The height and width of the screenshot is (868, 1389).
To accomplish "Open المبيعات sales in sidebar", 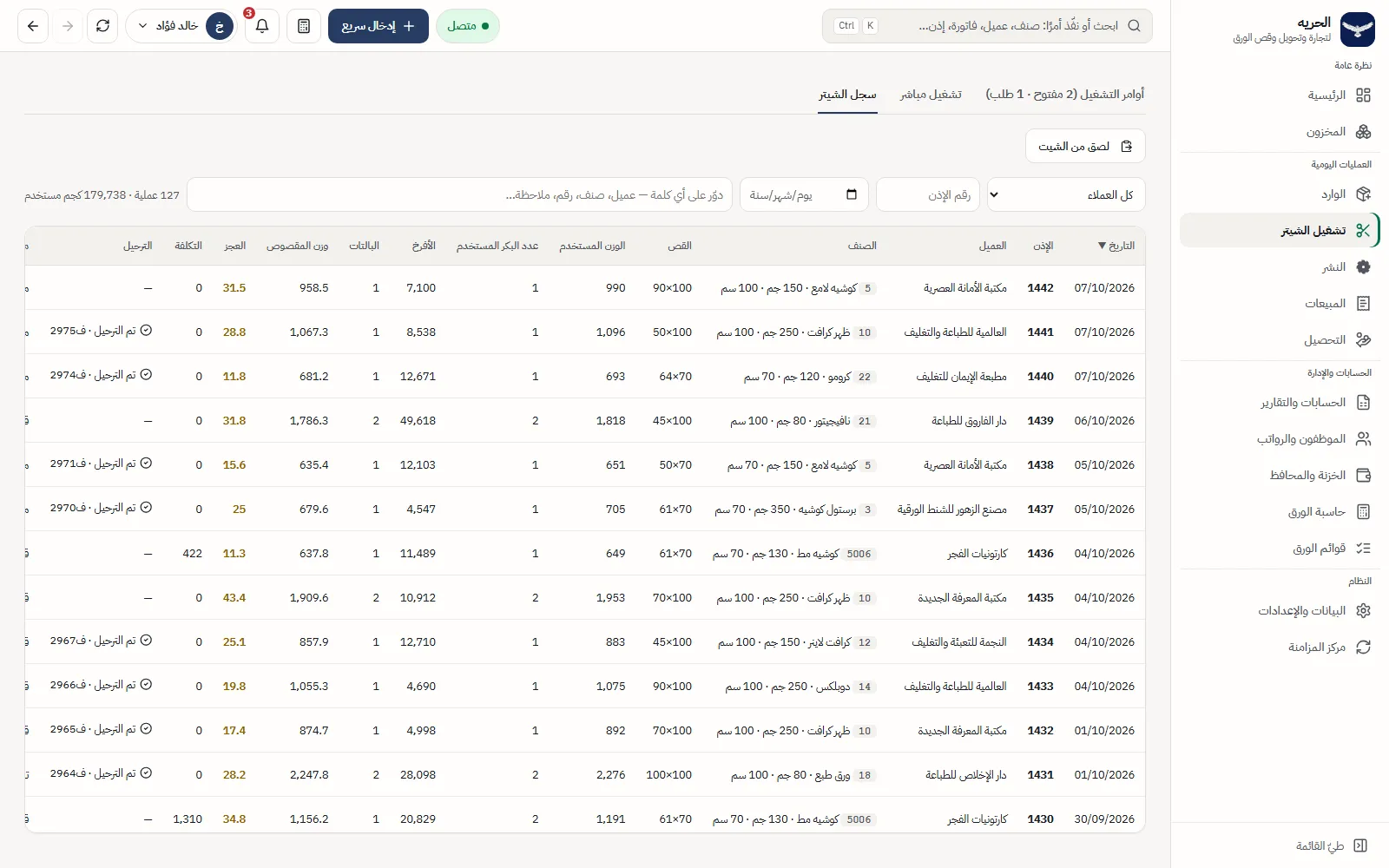I will pyautogui.click(x=1280, y=304).
